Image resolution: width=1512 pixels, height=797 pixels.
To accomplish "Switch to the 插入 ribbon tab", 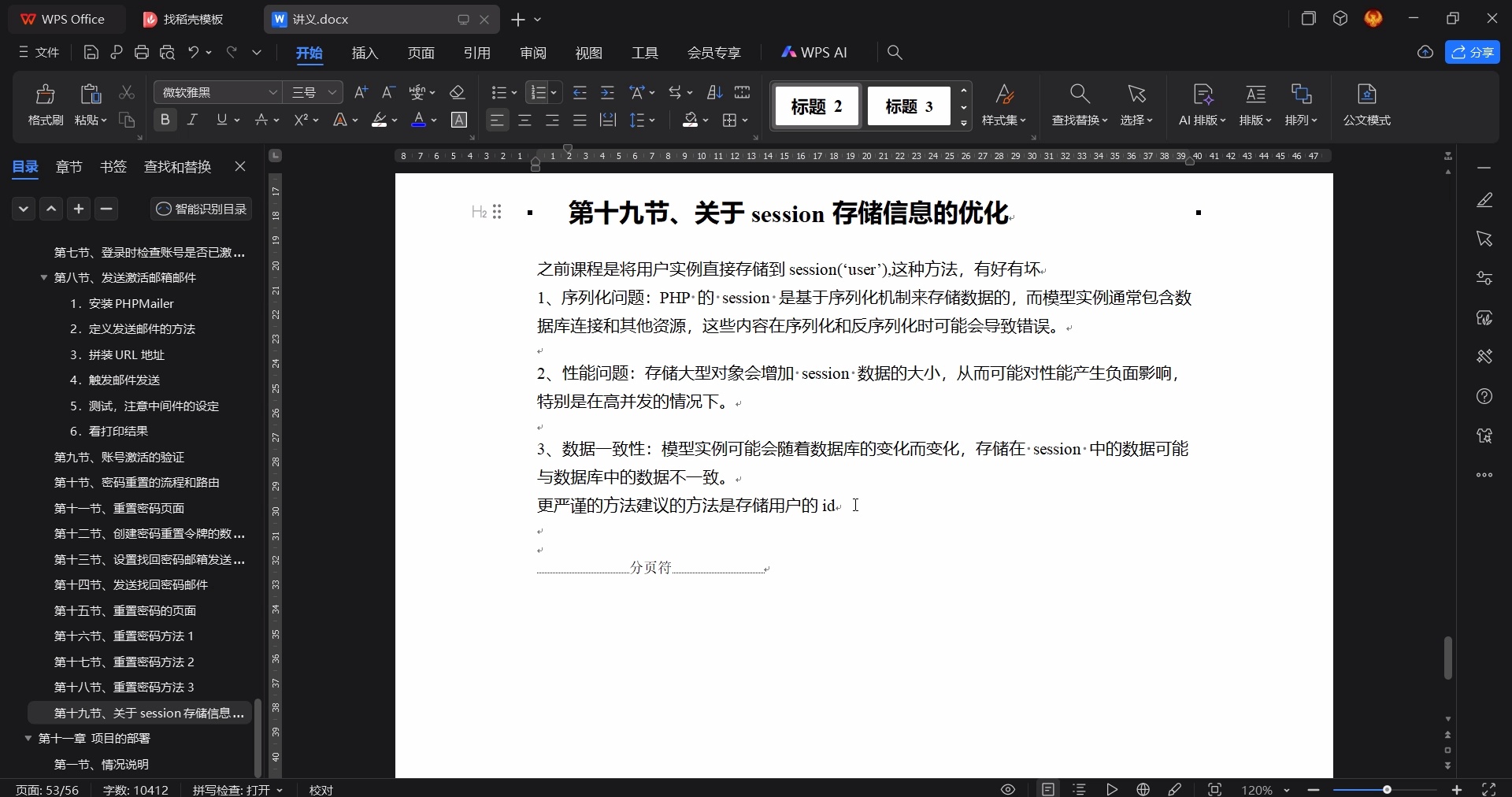I will pos(363,53).
